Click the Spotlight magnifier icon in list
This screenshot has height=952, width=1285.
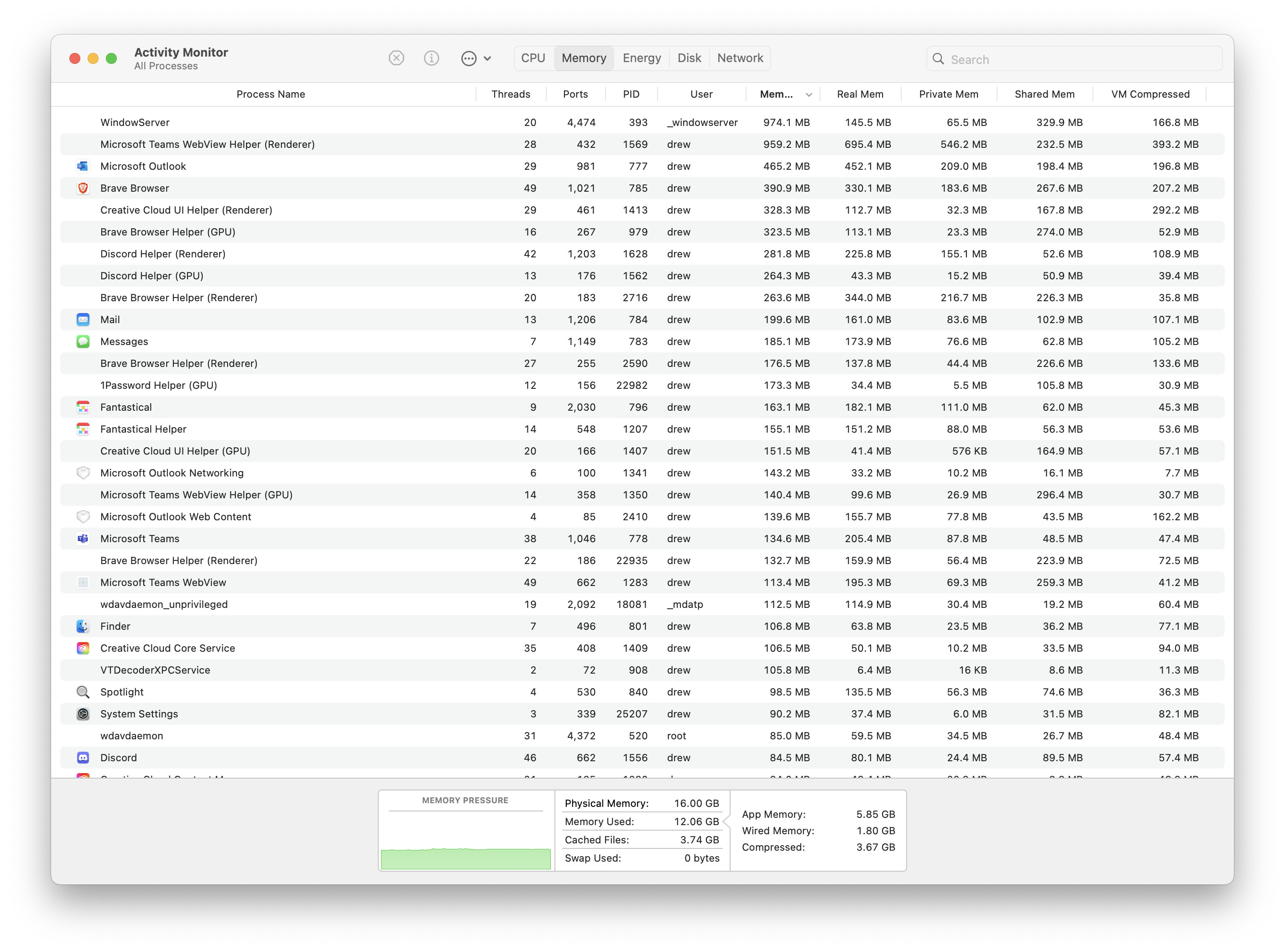[x=83, y=691]
